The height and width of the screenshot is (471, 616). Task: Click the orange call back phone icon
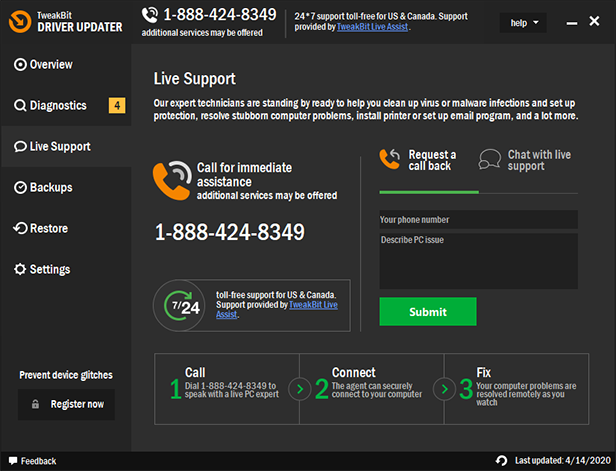tap(389, 159)
